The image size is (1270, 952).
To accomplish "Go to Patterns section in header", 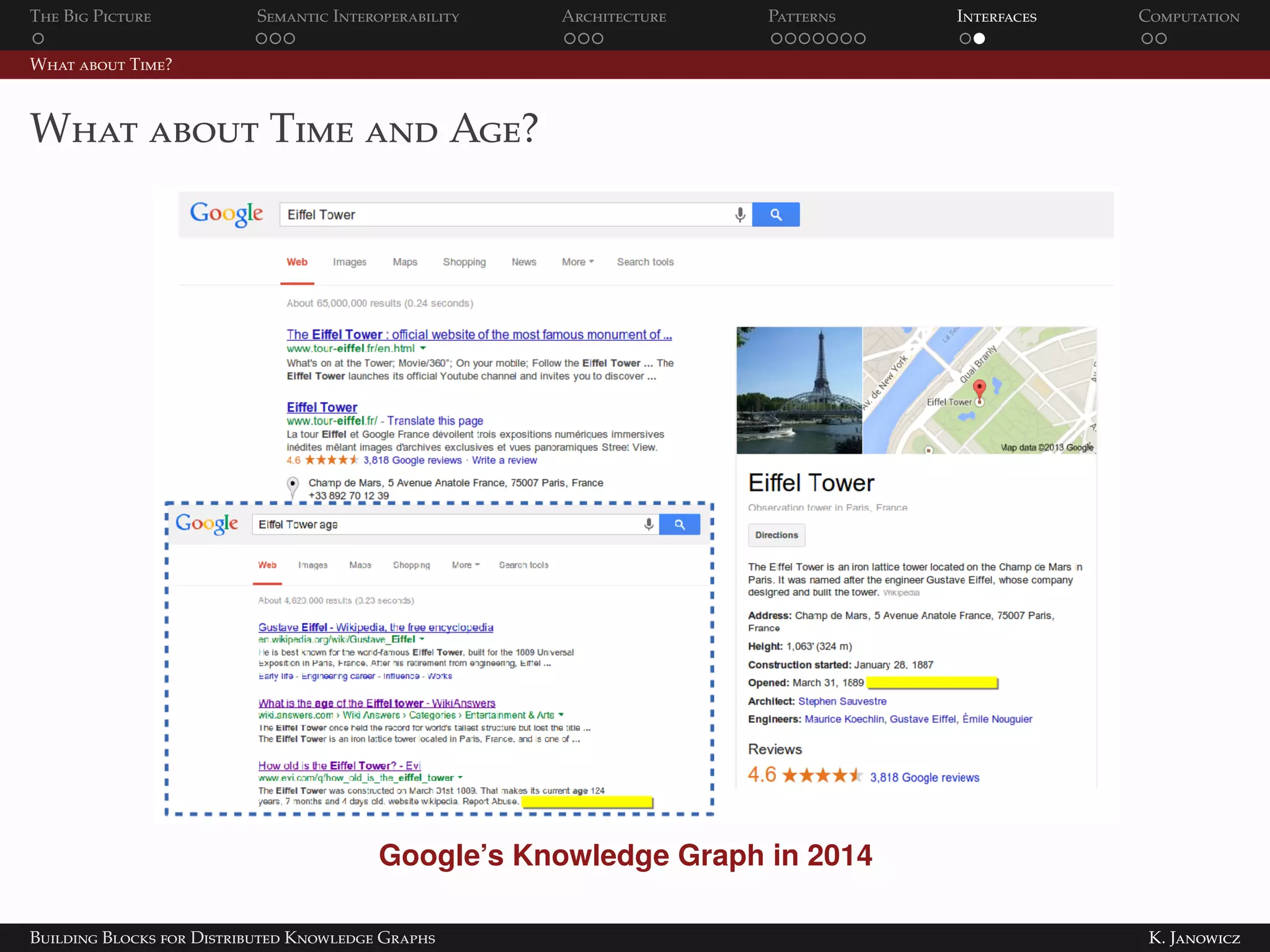I will coord(802,17).
